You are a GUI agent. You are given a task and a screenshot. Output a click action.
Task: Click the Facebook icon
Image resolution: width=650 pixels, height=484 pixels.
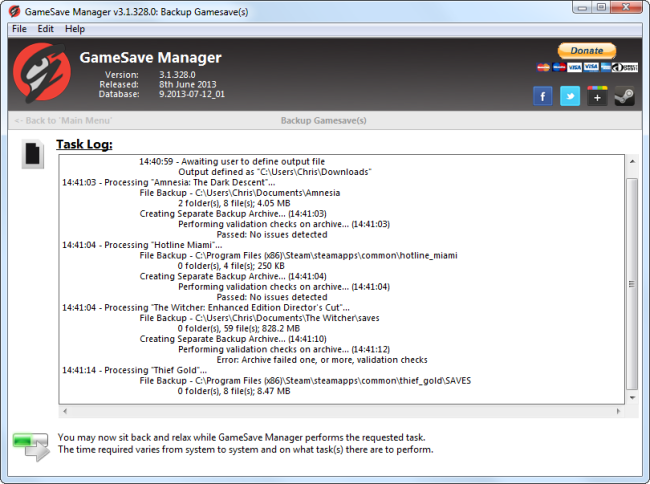[x=543, y=96]
